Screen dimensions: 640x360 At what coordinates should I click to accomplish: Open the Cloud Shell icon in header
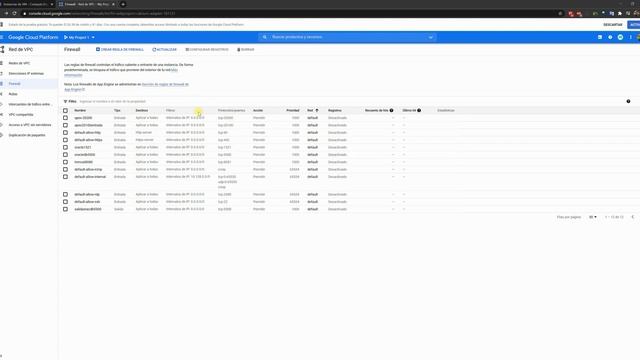600,37
